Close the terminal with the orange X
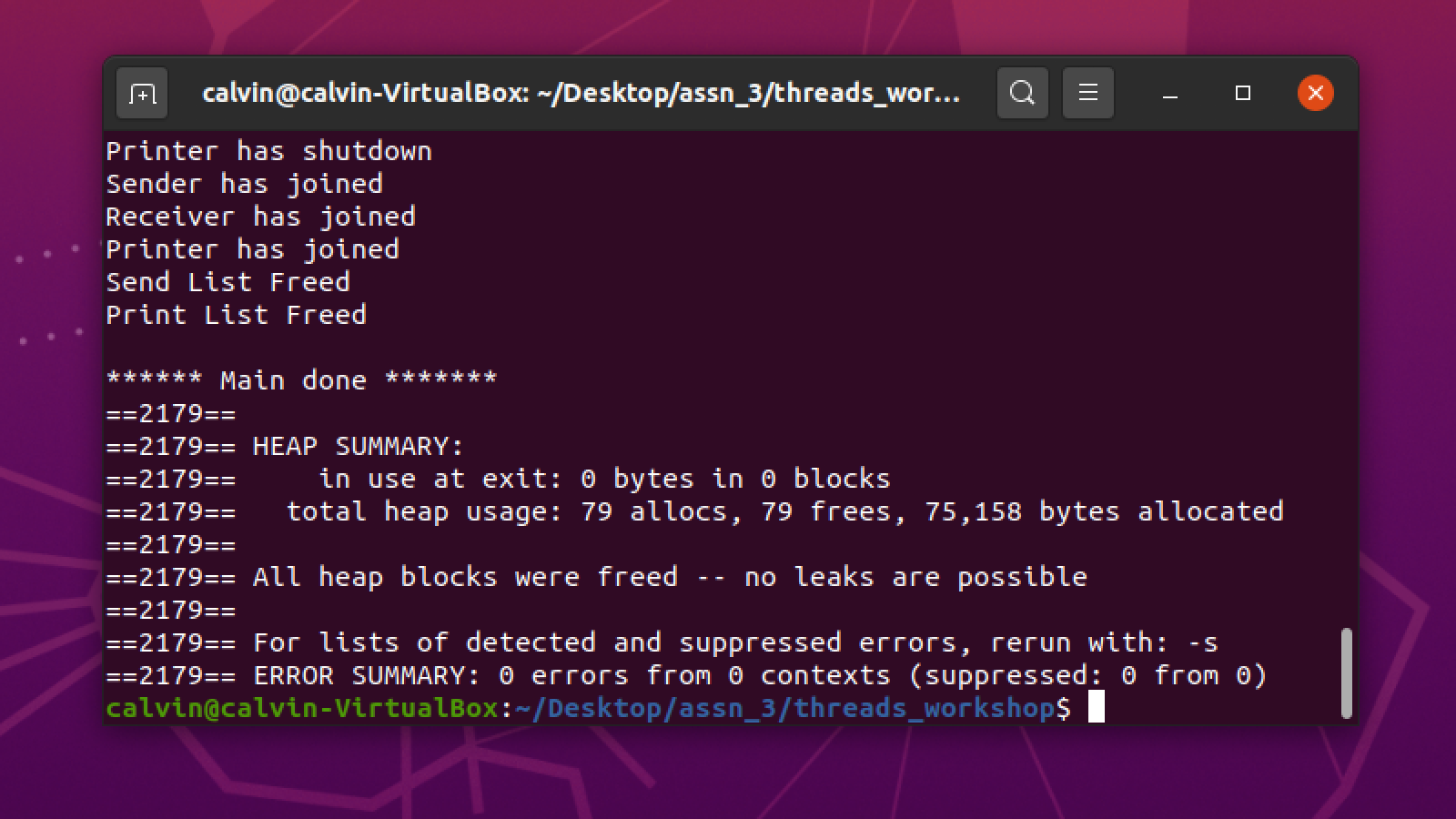1456x819 pixels. pos(1315,93)
